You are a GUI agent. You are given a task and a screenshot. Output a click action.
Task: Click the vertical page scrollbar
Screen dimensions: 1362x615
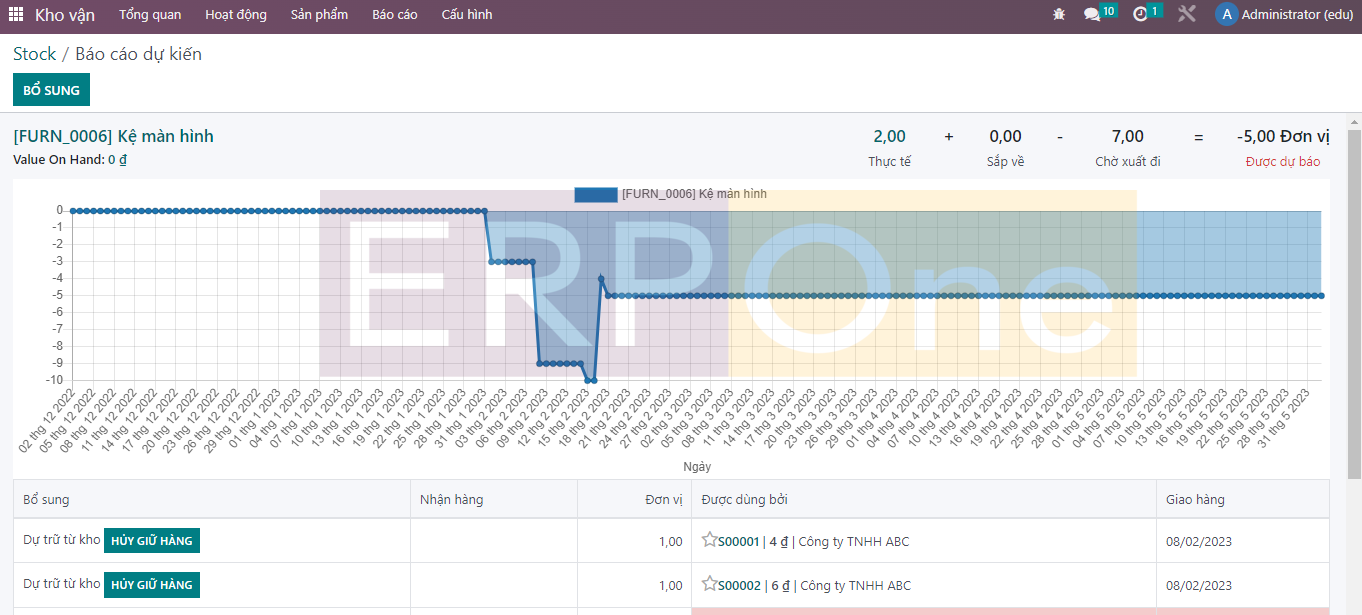[x=1354, y=300]
